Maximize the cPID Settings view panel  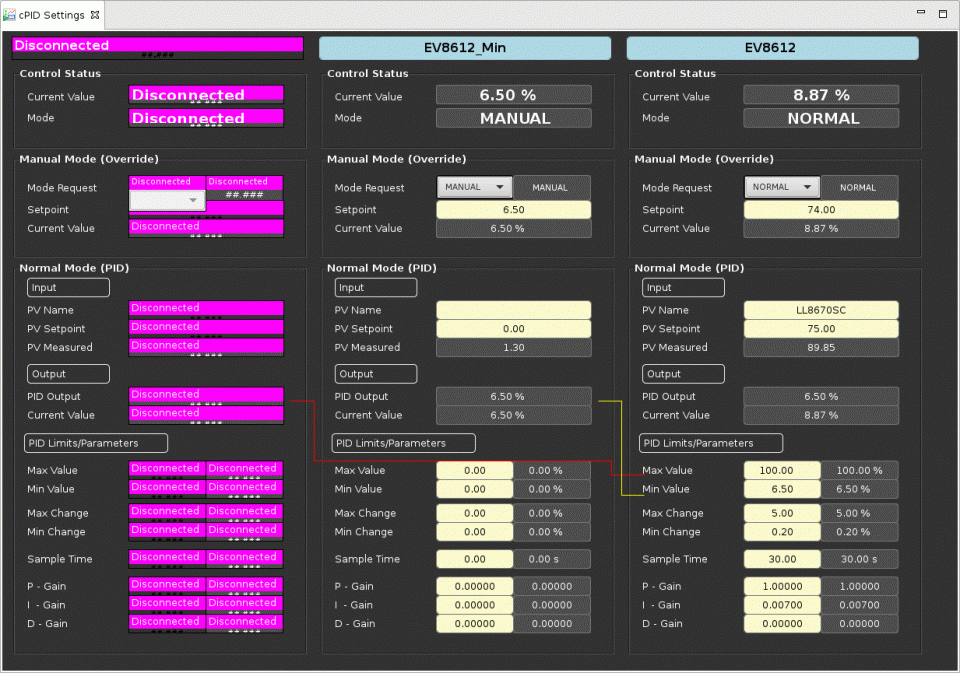point(942,14)
